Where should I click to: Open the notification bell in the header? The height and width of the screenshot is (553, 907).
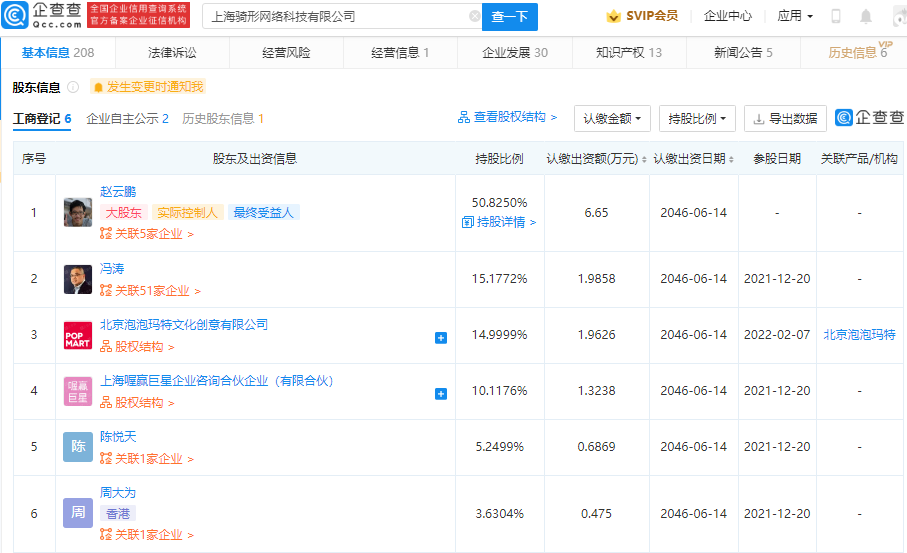(866, 16)
